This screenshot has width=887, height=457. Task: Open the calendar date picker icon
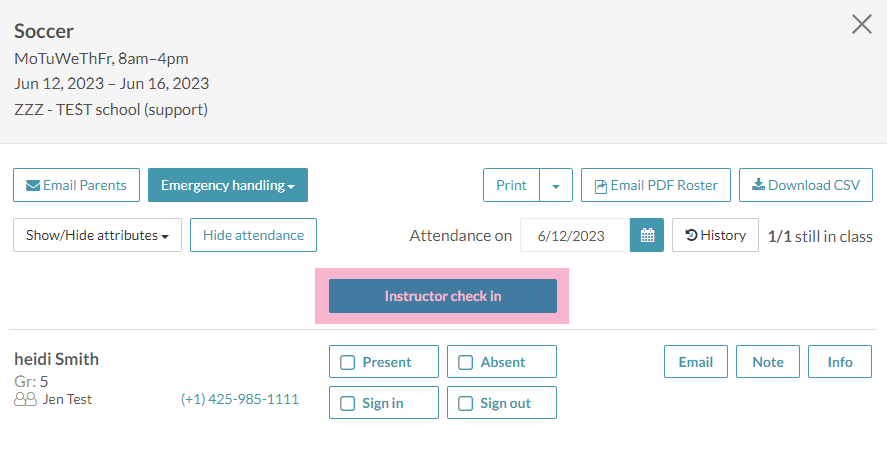click(x=647, y=236)
